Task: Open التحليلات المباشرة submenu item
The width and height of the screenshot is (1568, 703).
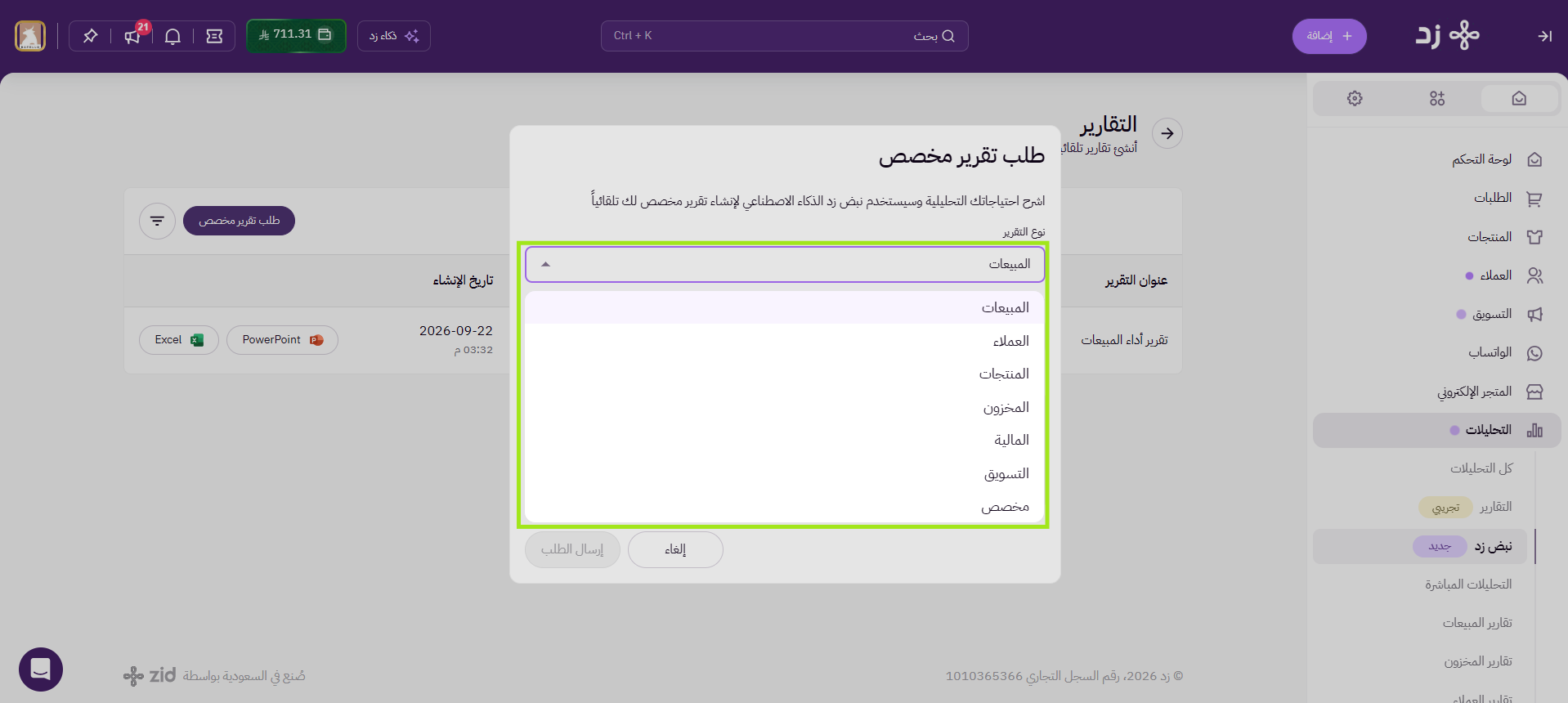Action: [1468, 584]
